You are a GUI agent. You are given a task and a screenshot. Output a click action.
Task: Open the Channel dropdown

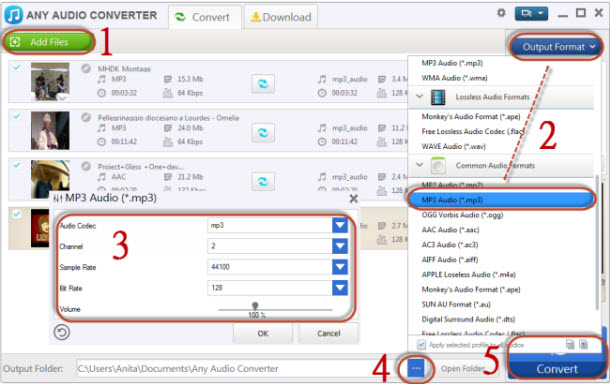coord(340,246)
